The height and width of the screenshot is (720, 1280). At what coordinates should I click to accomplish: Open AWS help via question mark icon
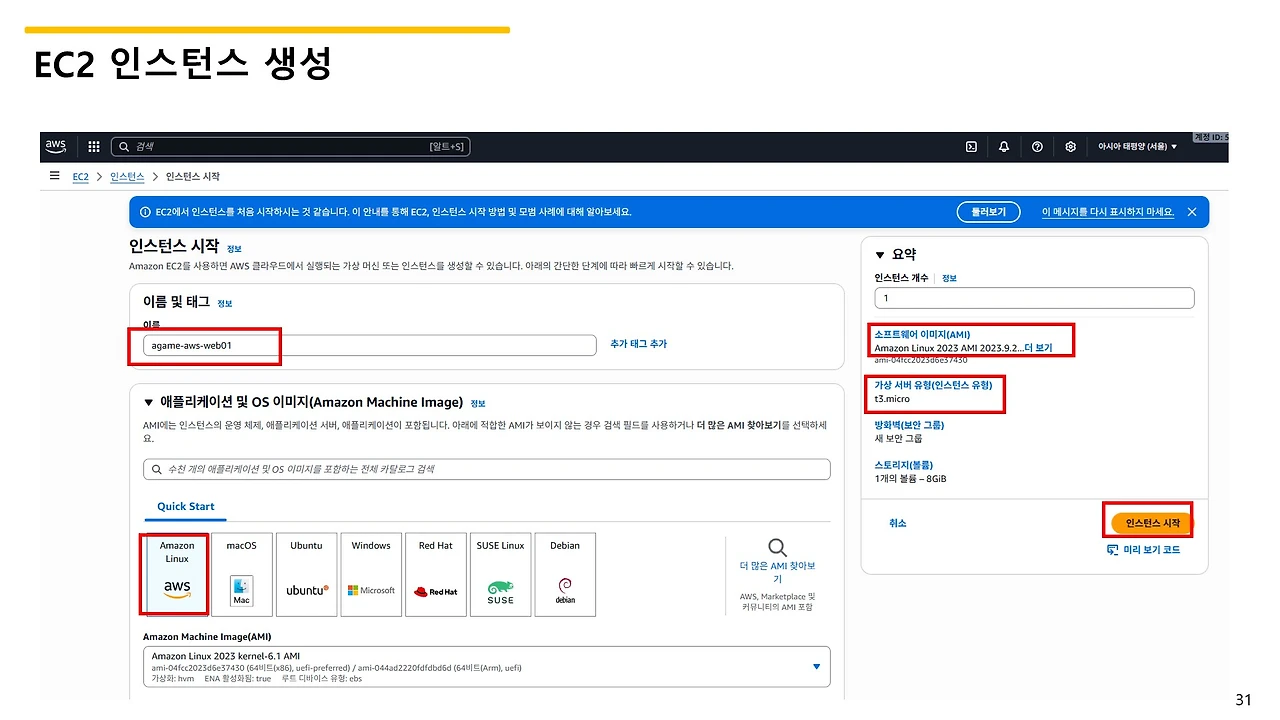click(1037, 146)
